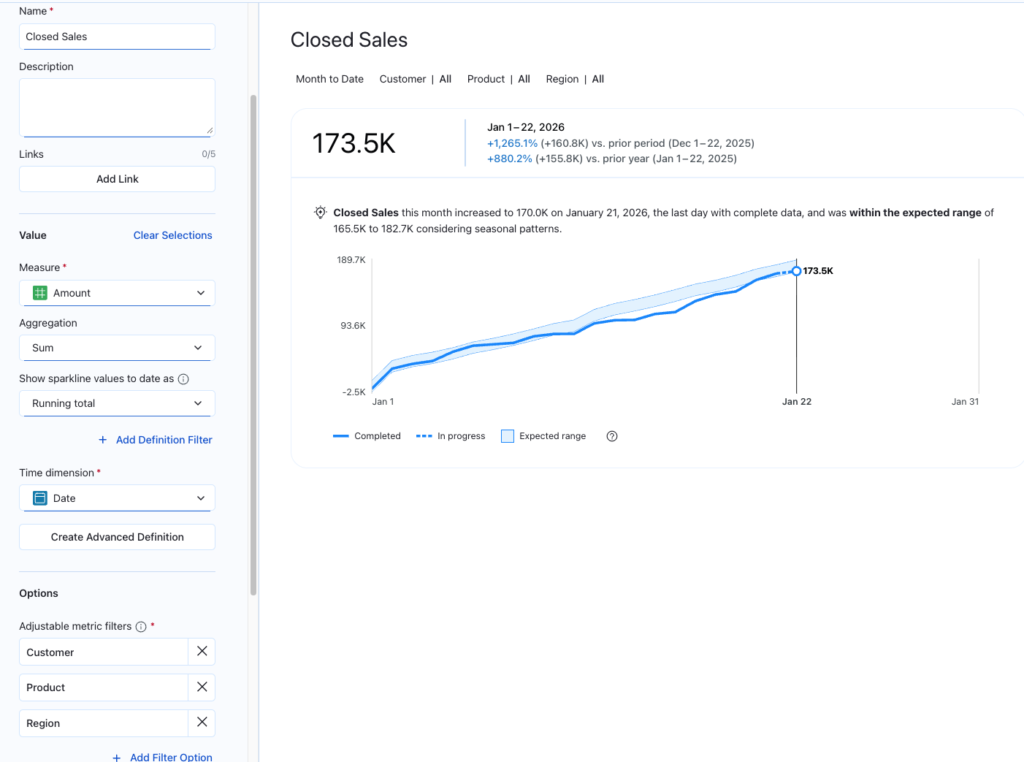
Task: Click the info icon beside sparkline values label
Action: (183, 379)
